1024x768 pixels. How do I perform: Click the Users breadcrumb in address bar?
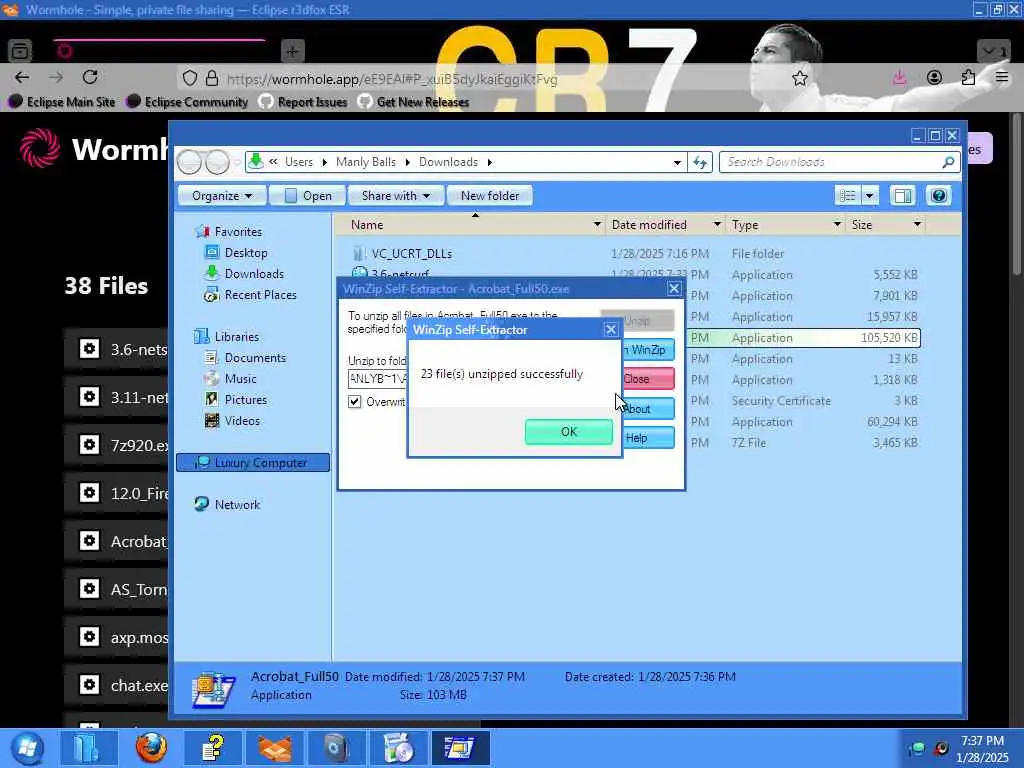[x=298, y=162]
